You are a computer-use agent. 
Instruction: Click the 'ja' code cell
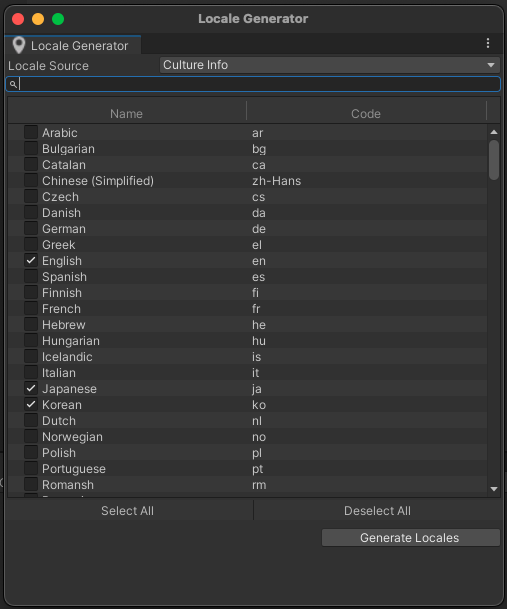[x=257, y=389]
